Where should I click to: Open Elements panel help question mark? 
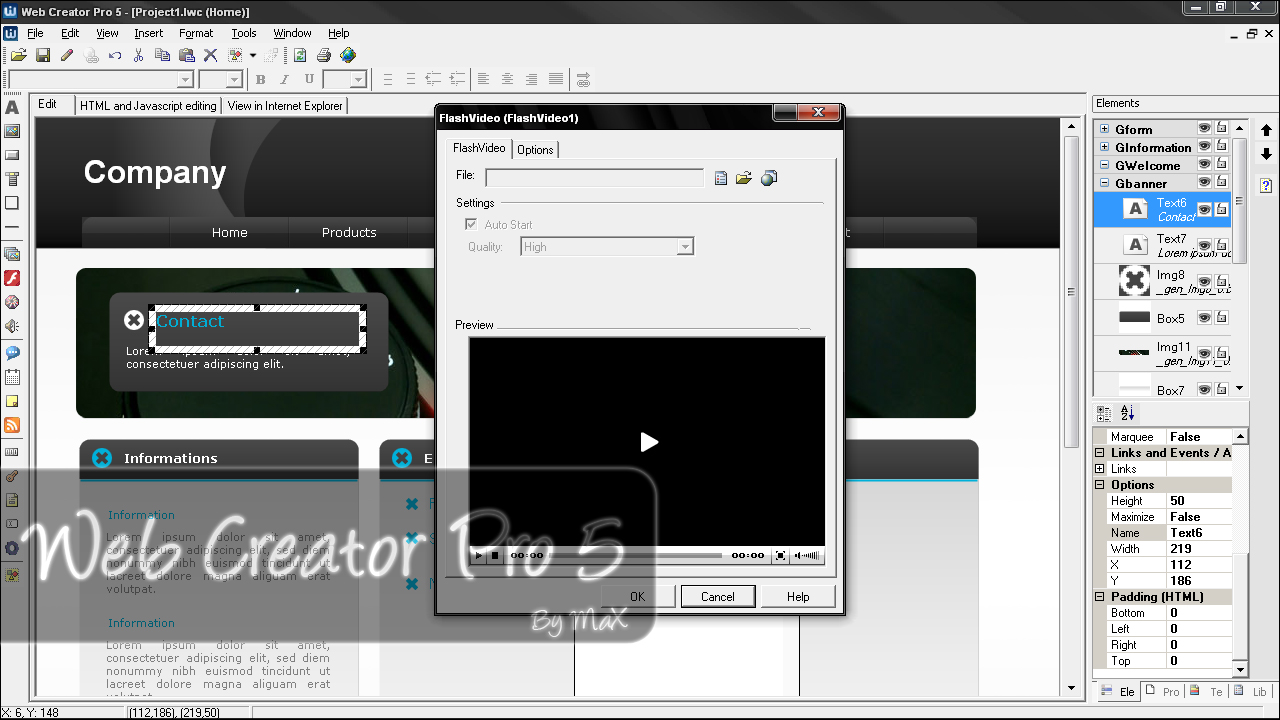click(1266, 185)
